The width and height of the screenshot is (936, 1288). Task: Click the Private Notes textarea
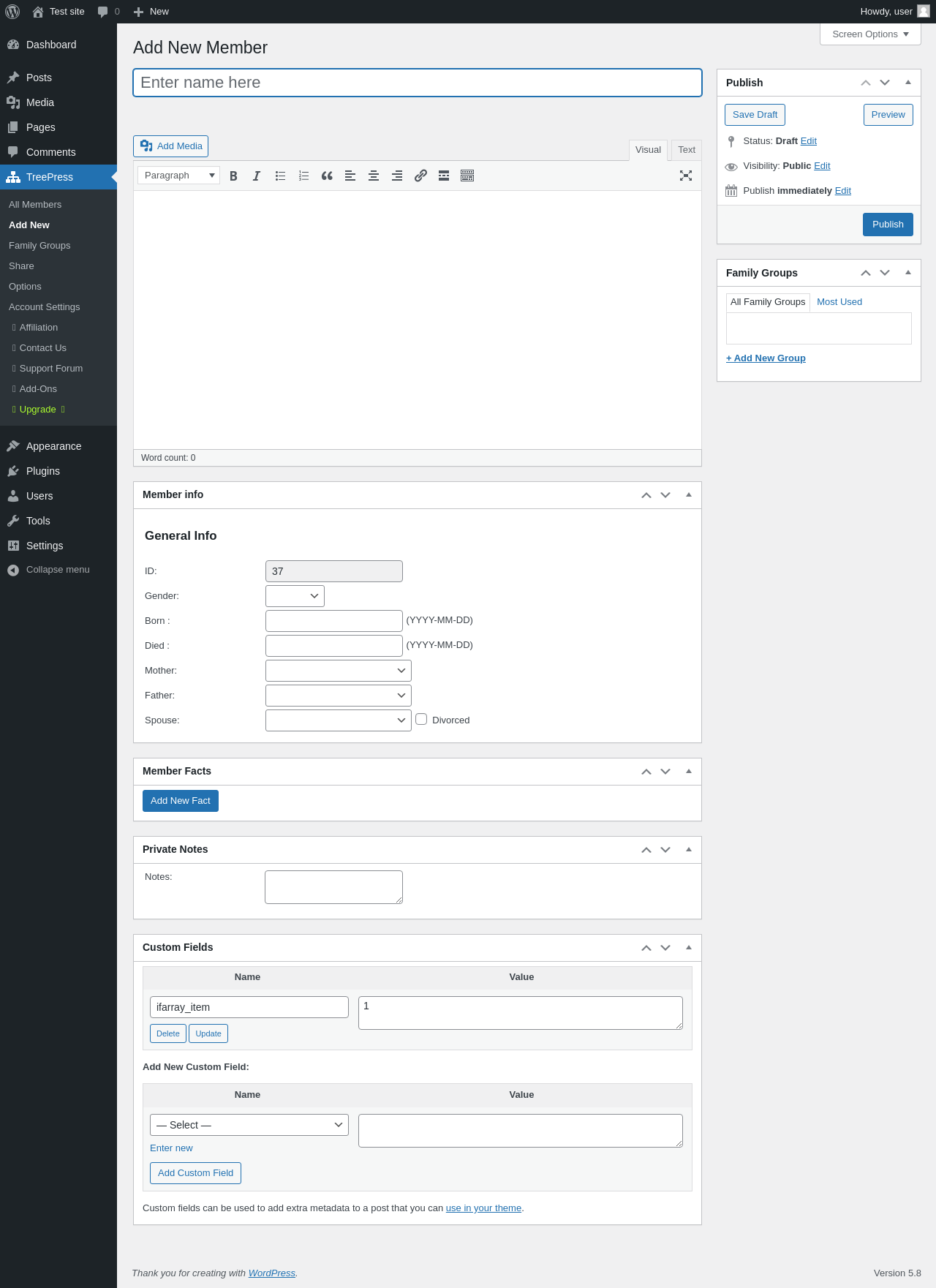click(333, 887)
